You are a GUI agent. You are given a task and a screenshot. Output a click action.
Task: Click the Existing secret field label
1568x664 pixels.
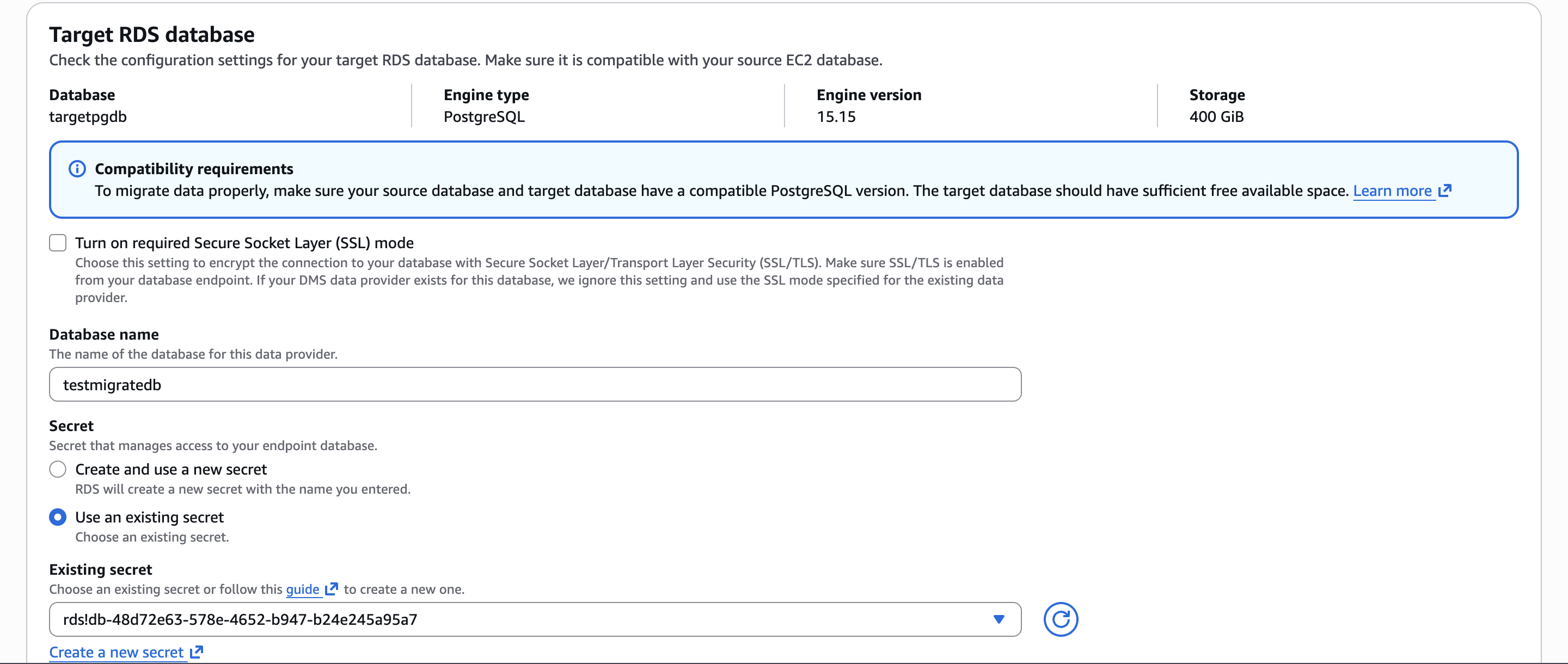(x=100, y=570)
